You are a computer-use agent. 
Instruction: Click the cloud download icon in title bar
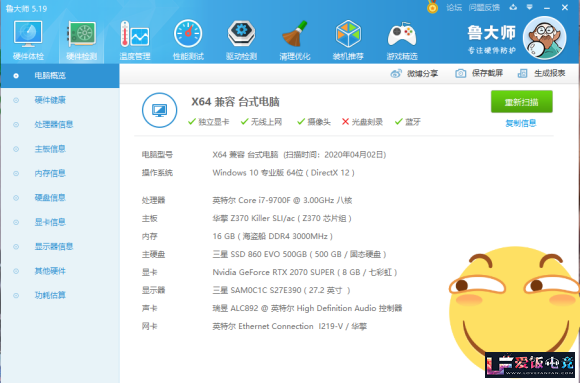pyautogui.click(x=513, y=7)
